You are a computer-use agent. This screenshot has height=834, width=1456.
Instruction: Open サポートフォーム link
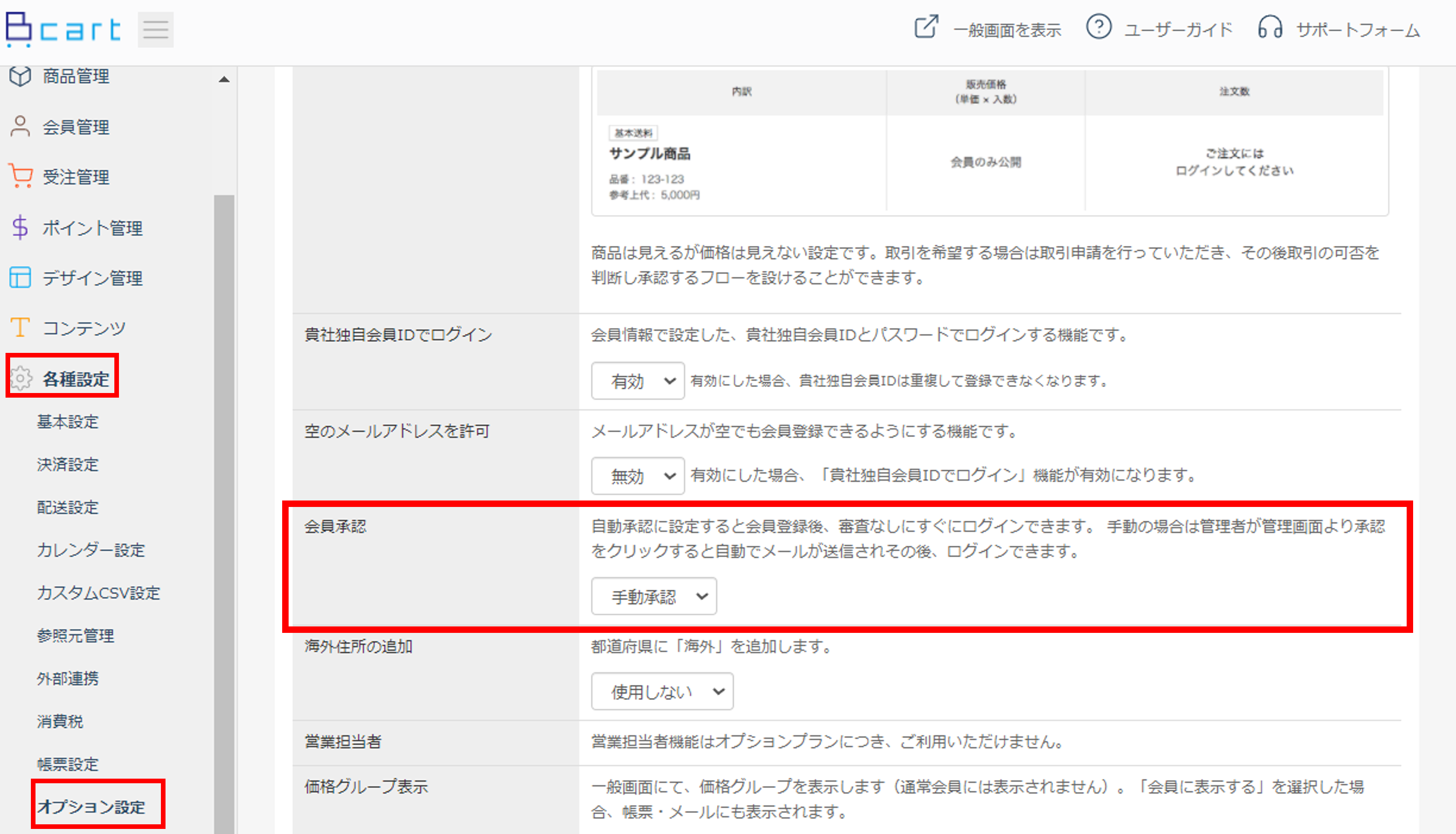pos(1358,30)
